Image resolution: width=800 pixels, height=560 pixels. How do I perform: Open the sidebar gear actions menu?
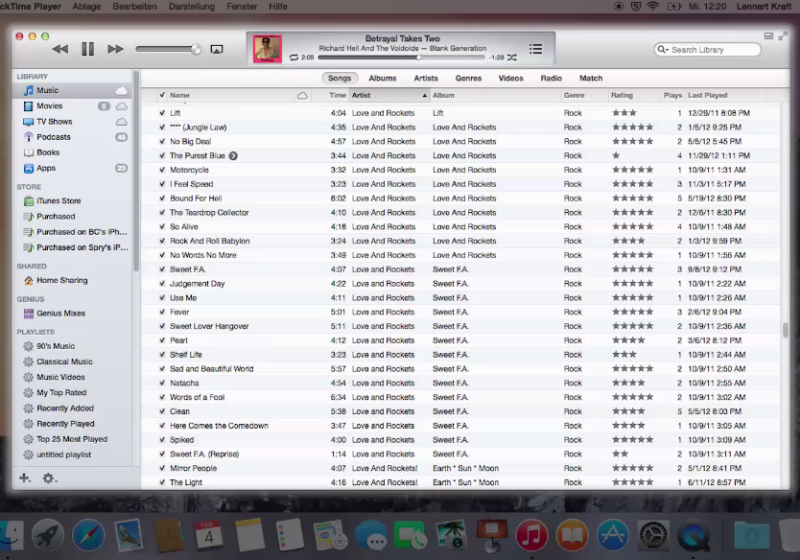tap(48, 478)
